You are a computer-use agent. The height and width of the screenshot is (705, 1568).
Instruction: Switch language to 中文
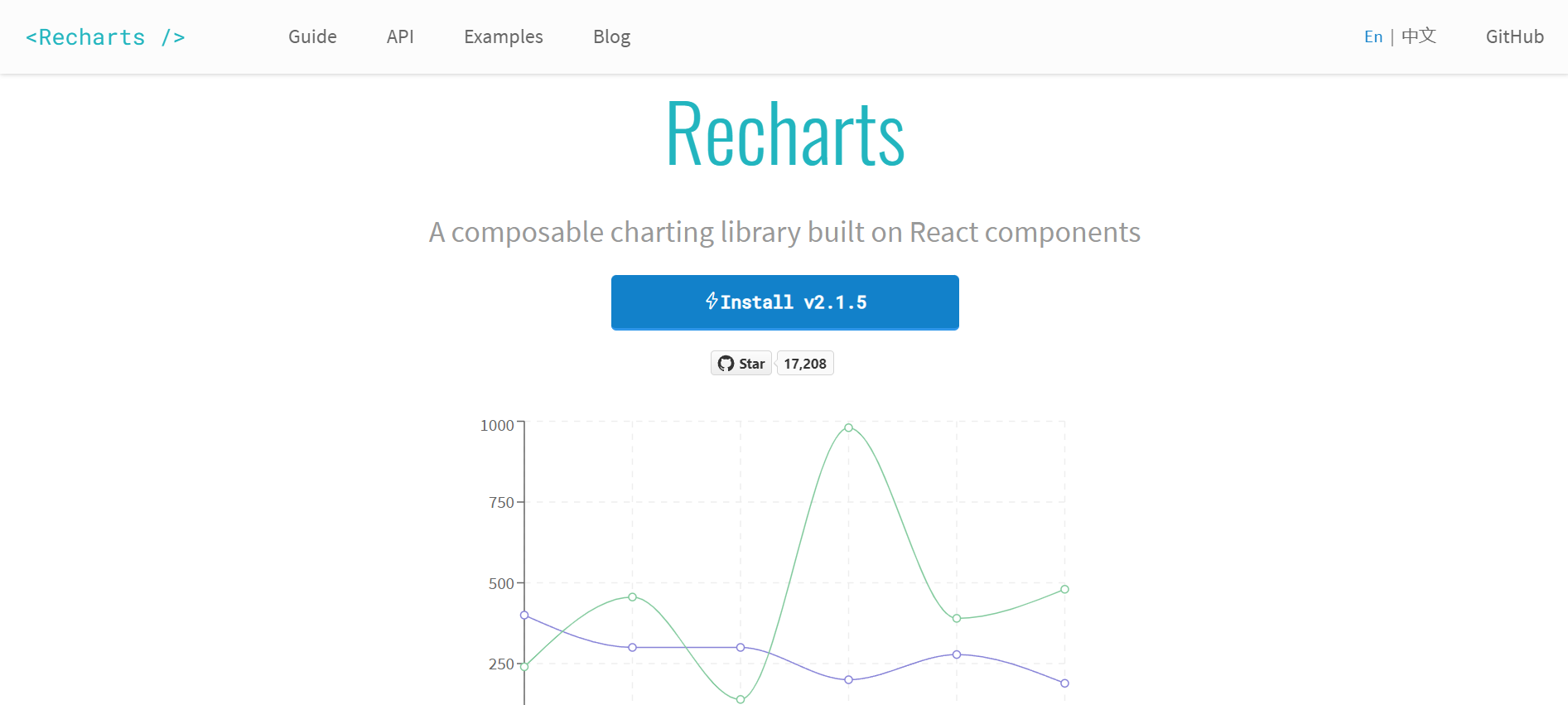(1418, 36)
